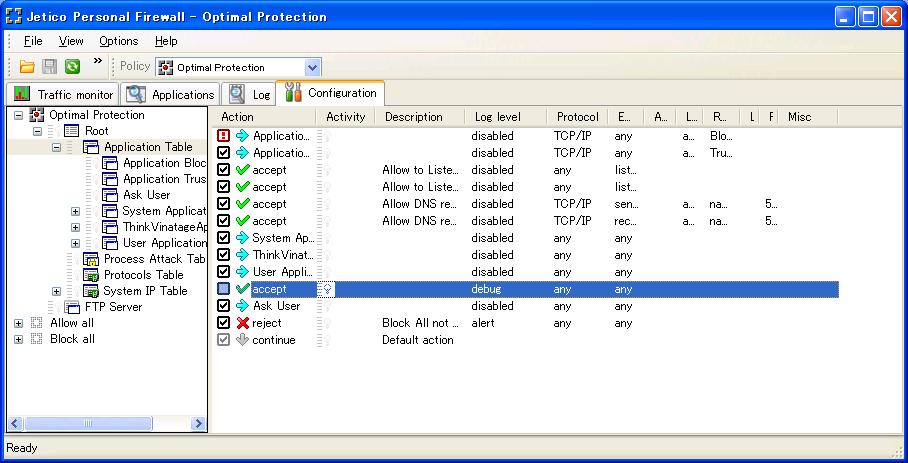The image size is (908, 463).
Task: Click the Ask User tree icon
Action: 109,195
